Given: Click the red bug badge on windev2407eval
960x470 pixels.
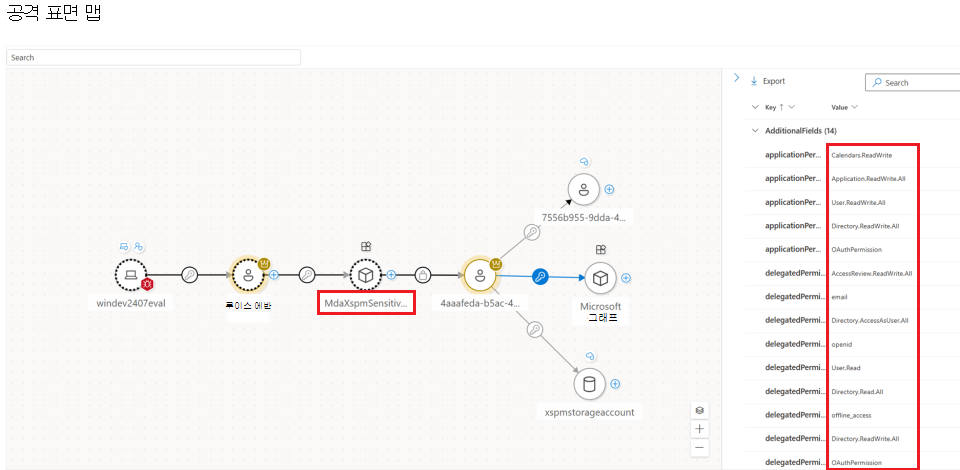Looking at the screenshot, I should (x=146, y=284).
